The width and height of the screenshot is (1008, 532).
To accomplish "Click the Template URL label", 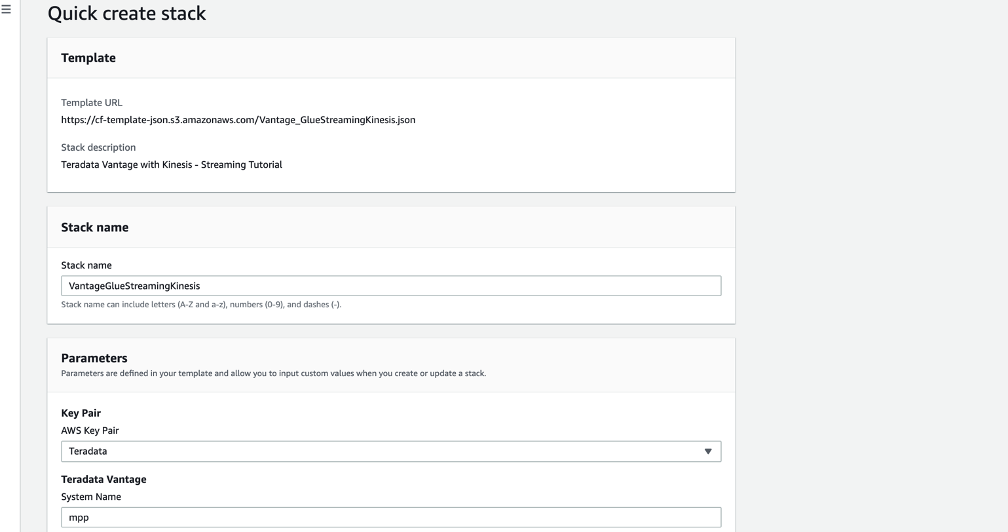I will click(x=91, y=103).
